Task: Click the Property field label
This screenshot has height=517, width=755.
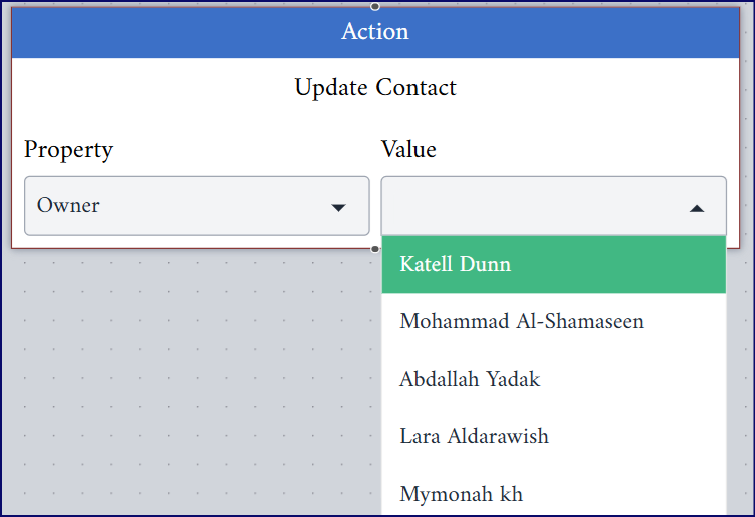Action: (68, 150)
